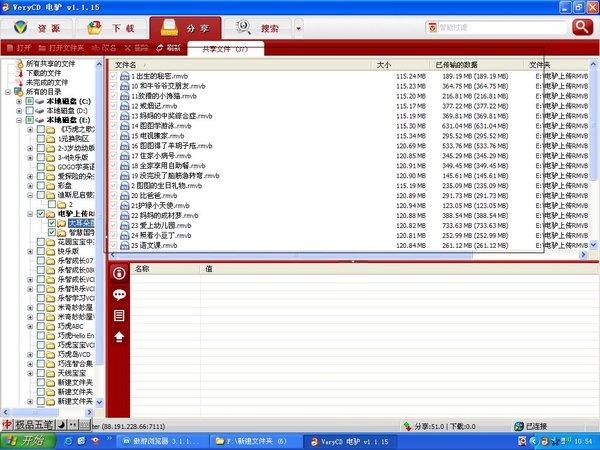This screenshot has height=450, width=600.
Task: Select the 分享 (Share) section
Action: 185,28
